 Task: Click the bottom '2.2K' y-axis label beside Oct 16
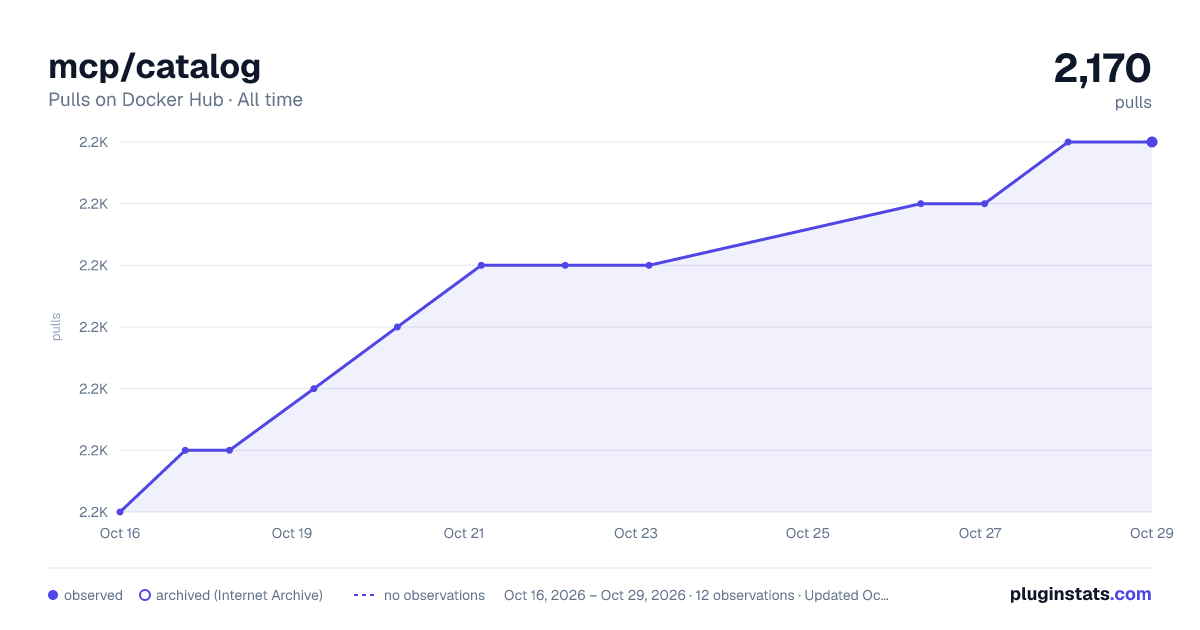[93, 512]
